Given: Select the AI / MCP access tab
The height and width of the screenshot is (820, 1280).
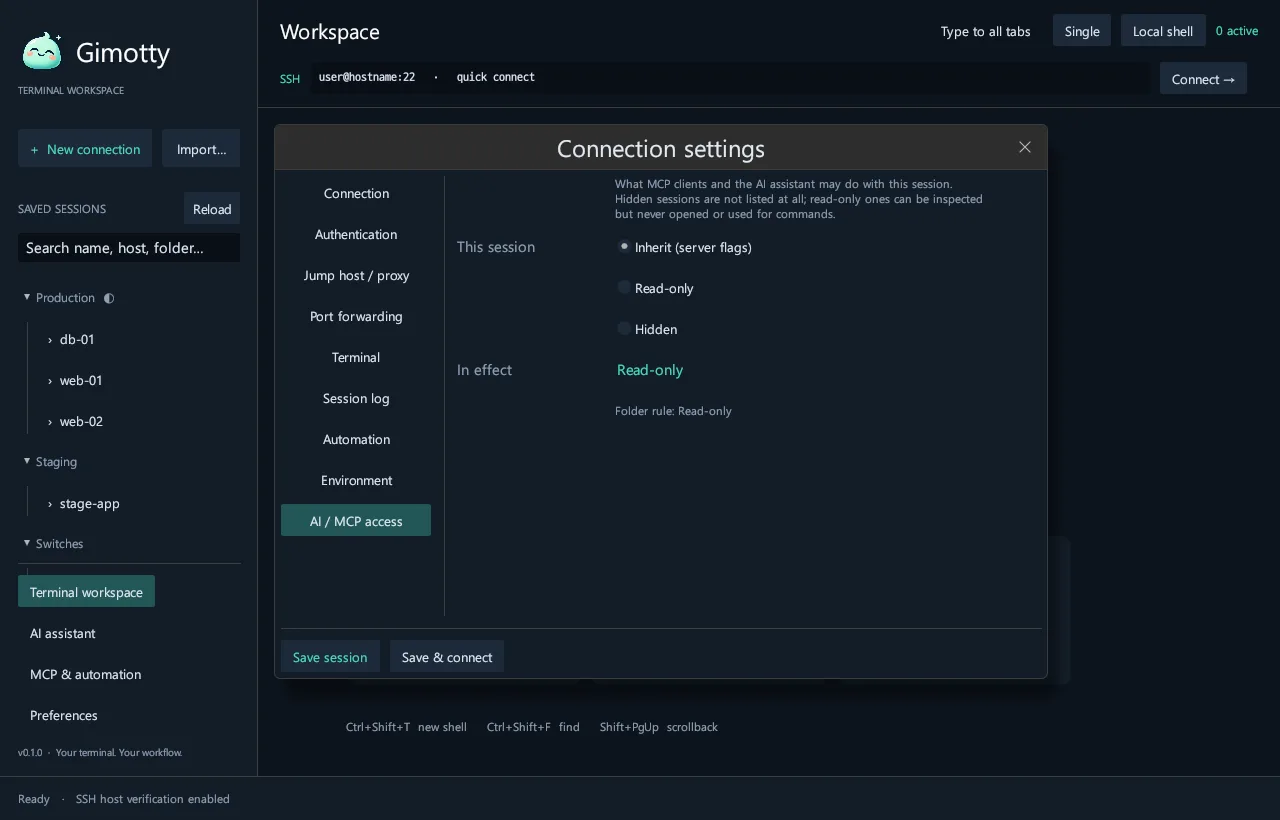Looking at the screenshot, I should [356, 520].
